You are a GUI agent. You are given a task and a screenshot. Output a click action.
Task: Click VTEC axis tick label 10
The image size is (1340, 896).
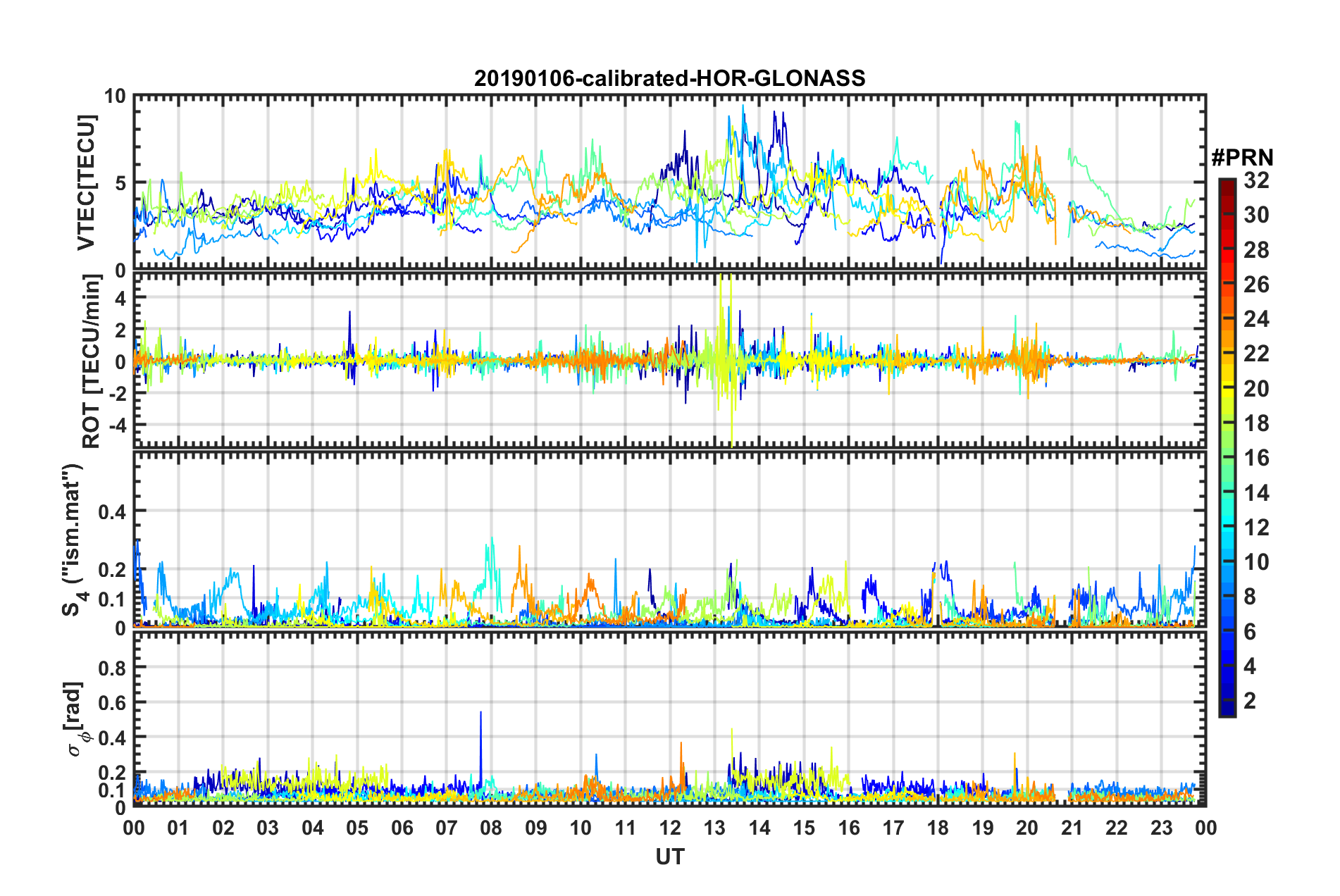click(x=115, y=96)
